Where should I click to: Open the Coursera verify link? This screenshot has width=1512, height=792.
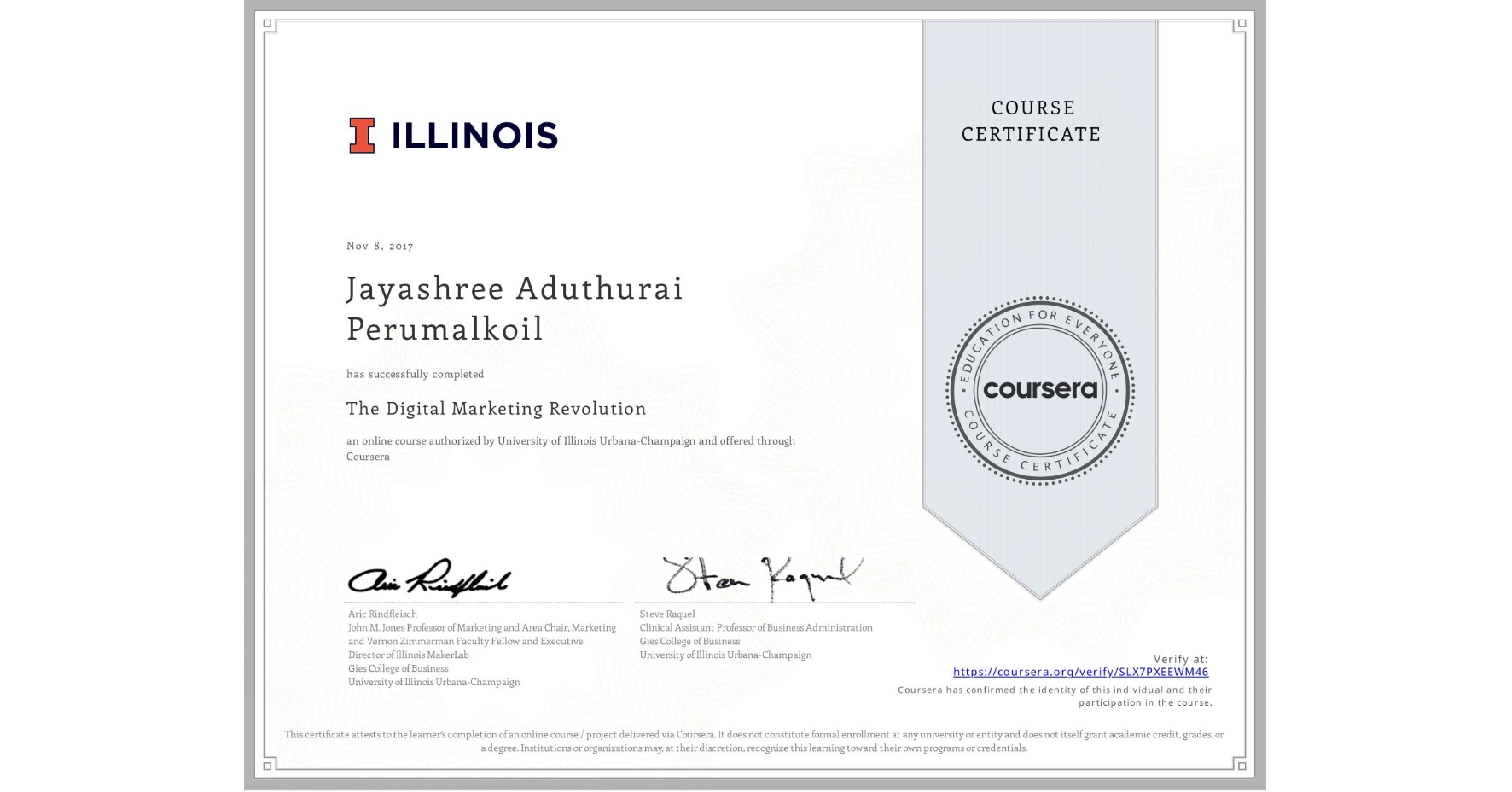pyautogui.click(x=1080, y=672)
